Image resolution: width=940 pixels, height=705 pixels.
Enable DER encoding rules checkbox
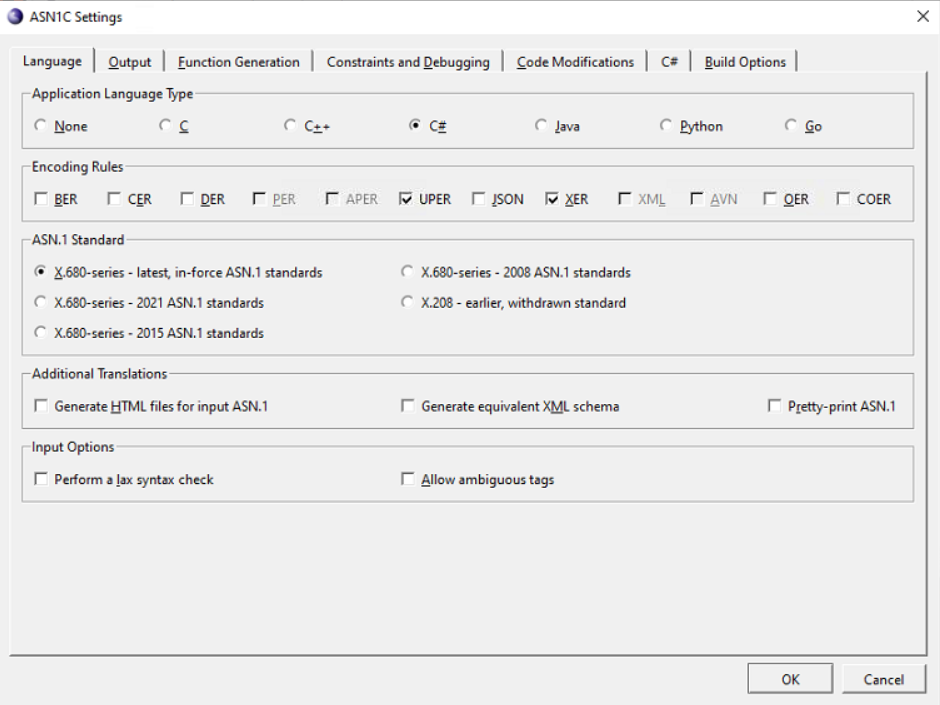pyautogui.click(x=187, y=198)
